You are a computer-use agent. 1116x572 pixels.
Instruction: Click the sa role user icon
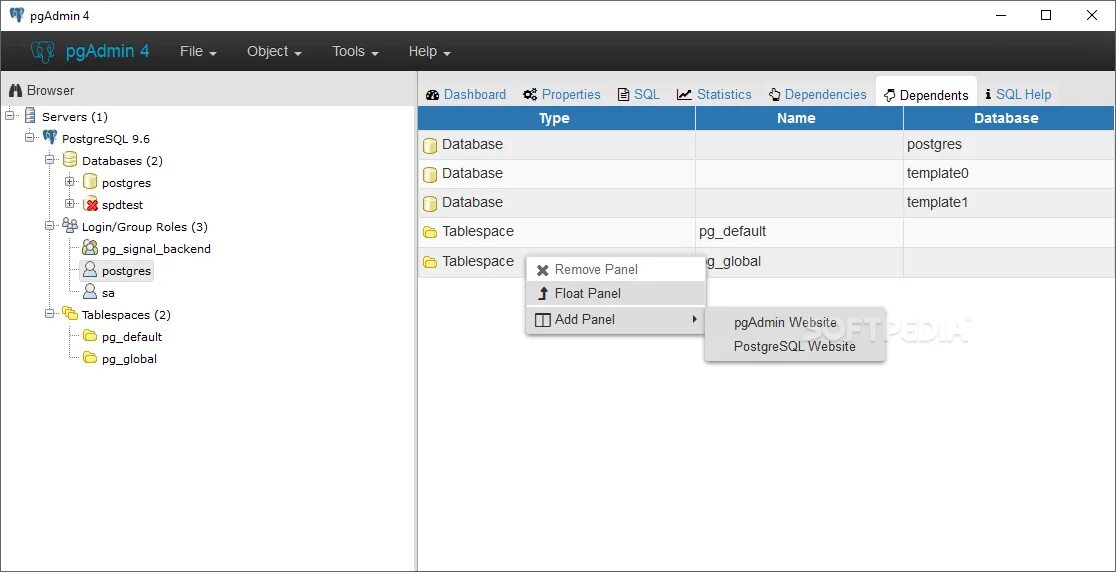click(x=90, y=292)
